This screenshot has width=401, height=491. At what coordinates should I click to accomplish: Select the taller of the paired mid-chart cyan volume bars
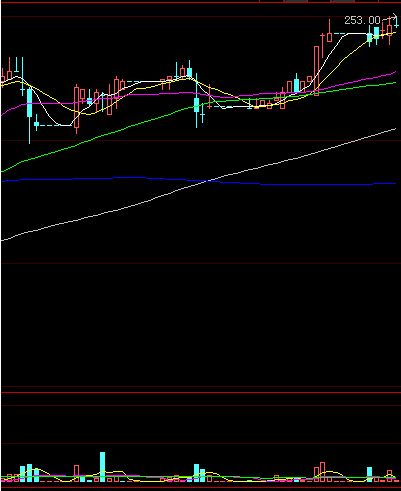click(197, 473)
